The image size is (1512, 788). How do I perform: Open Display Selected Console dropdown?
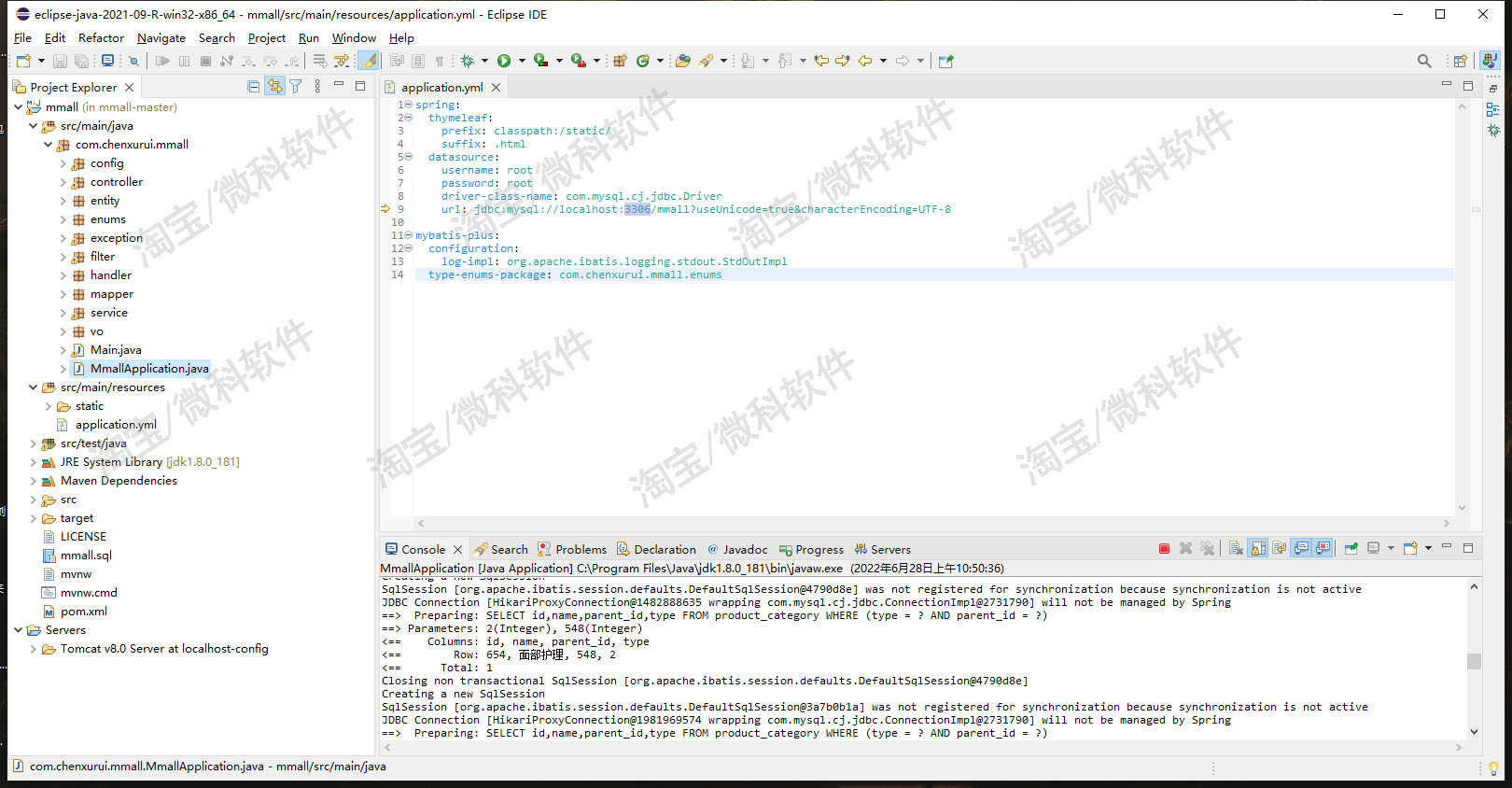(x=1391, y=549)
